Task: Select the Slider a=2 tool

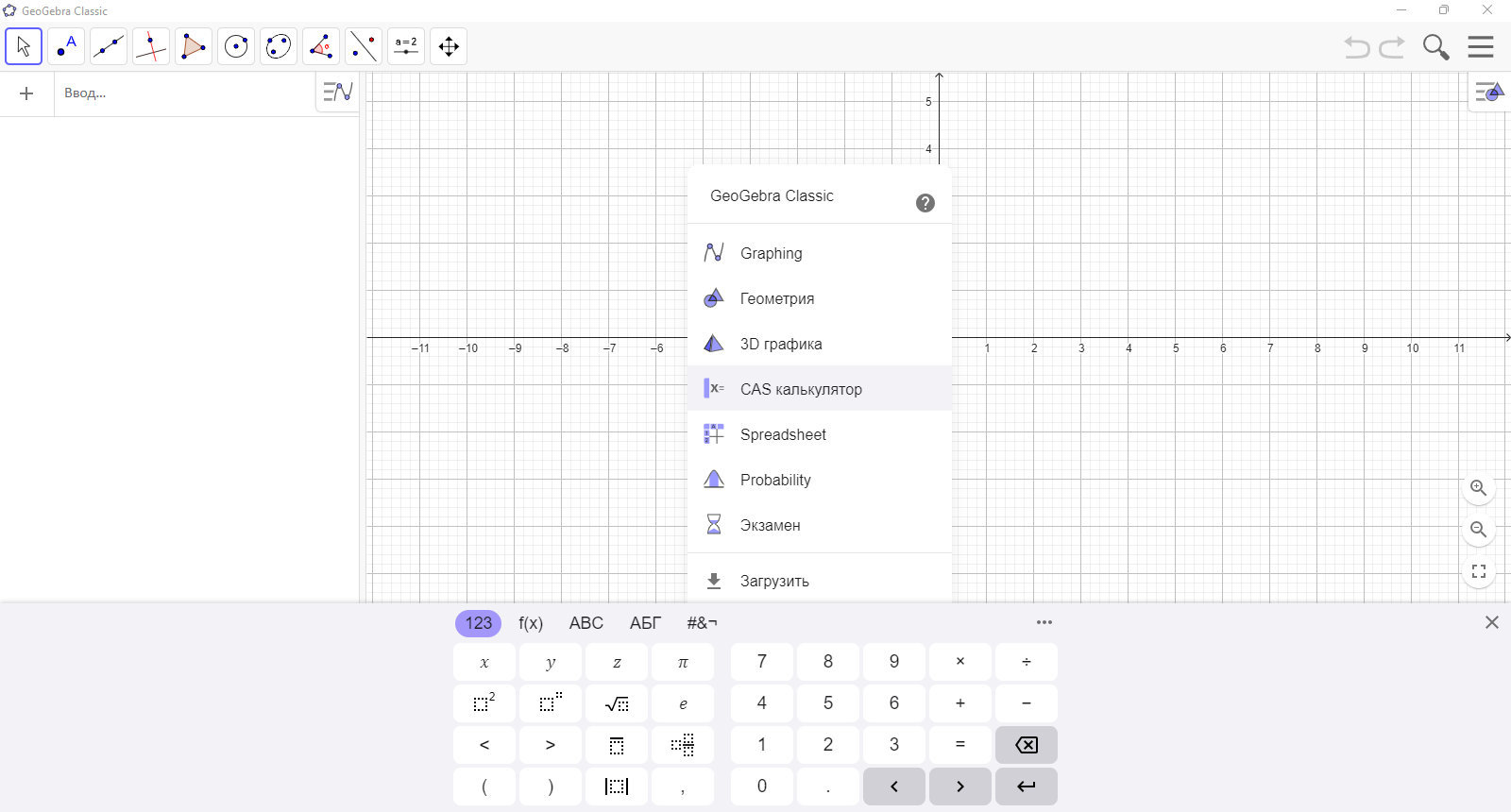Action: 406,46
